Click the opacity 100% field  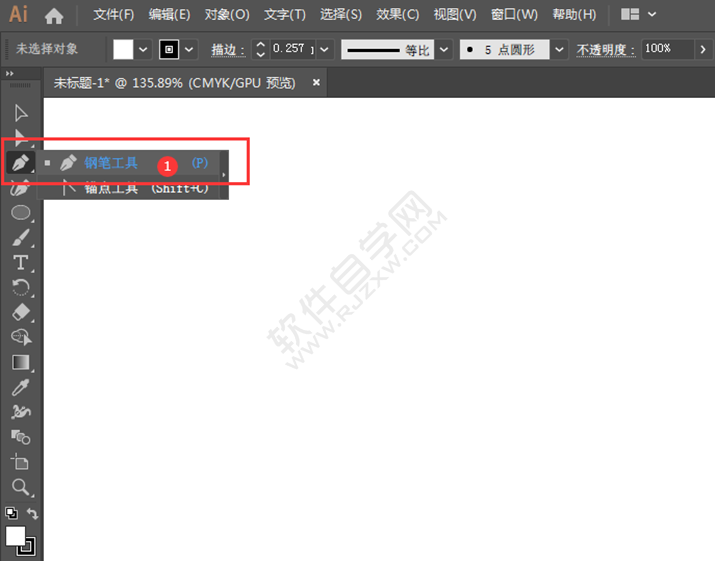(667, 49)
